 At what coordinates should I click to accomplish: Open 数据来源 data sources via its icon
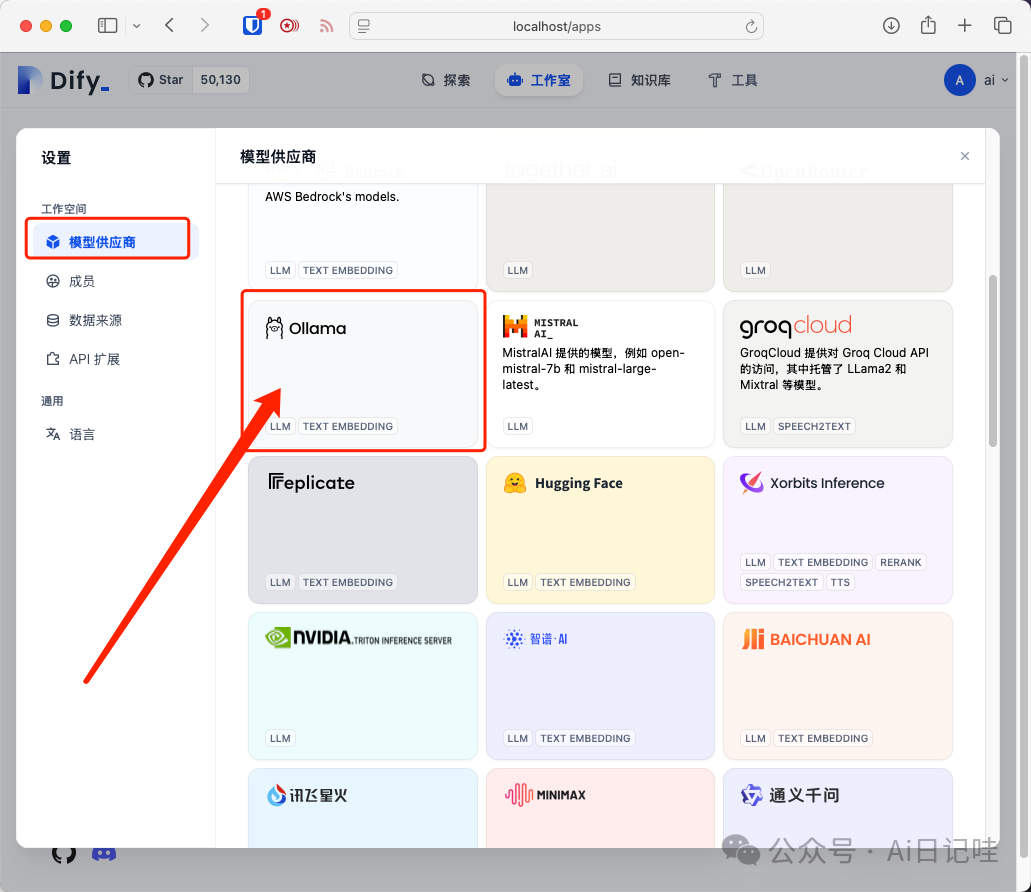[51, 319]
